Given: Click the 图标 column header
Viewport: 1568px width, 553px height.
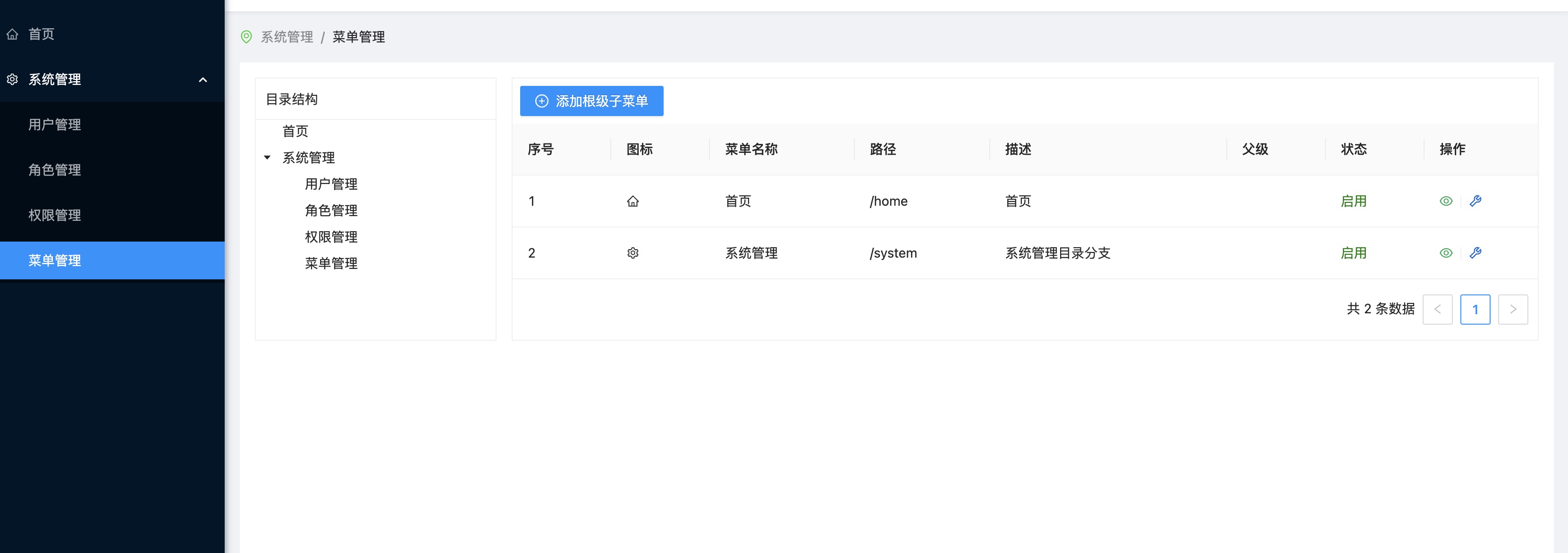Looking at the screenshot, I should pyautogui.click(x=640, y=149).
